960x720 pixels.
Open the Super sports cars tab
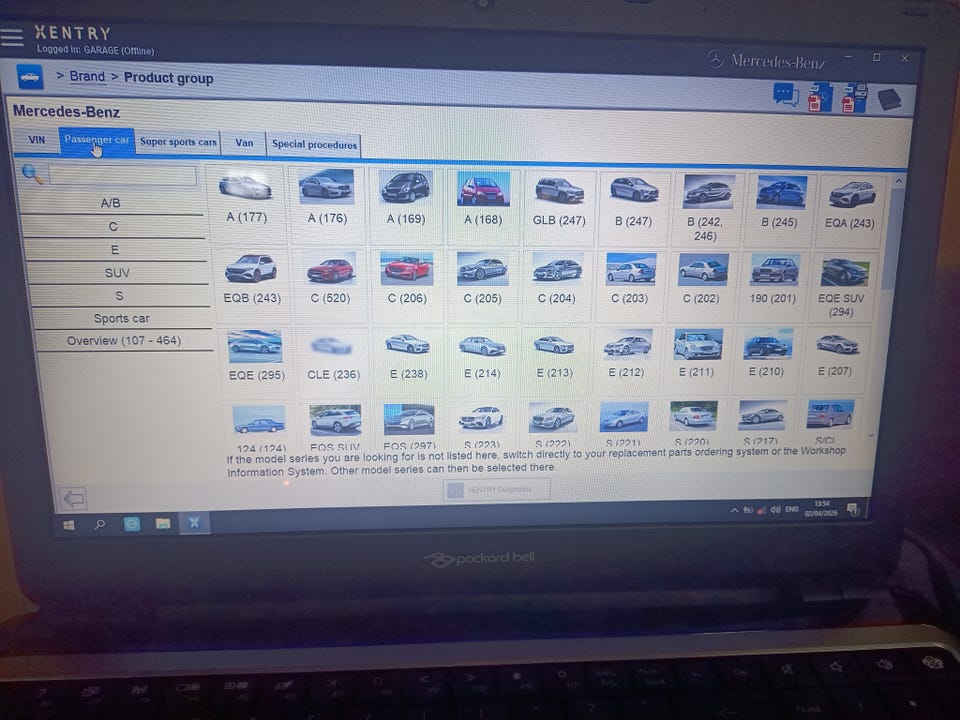coord(178,142)
